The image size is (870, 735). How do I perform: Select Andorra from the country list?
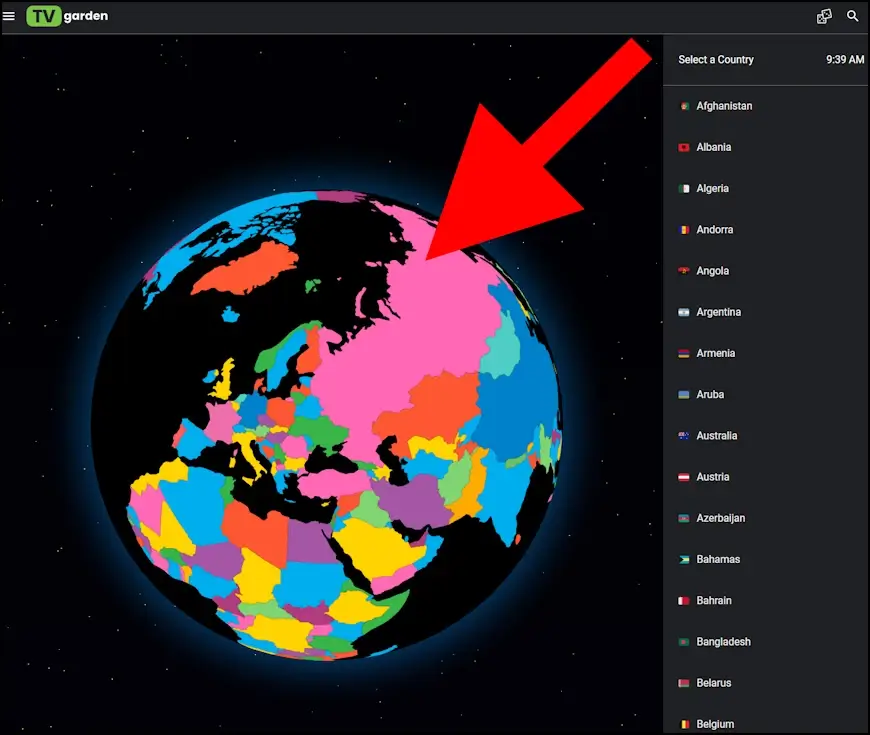pos(714,230)
